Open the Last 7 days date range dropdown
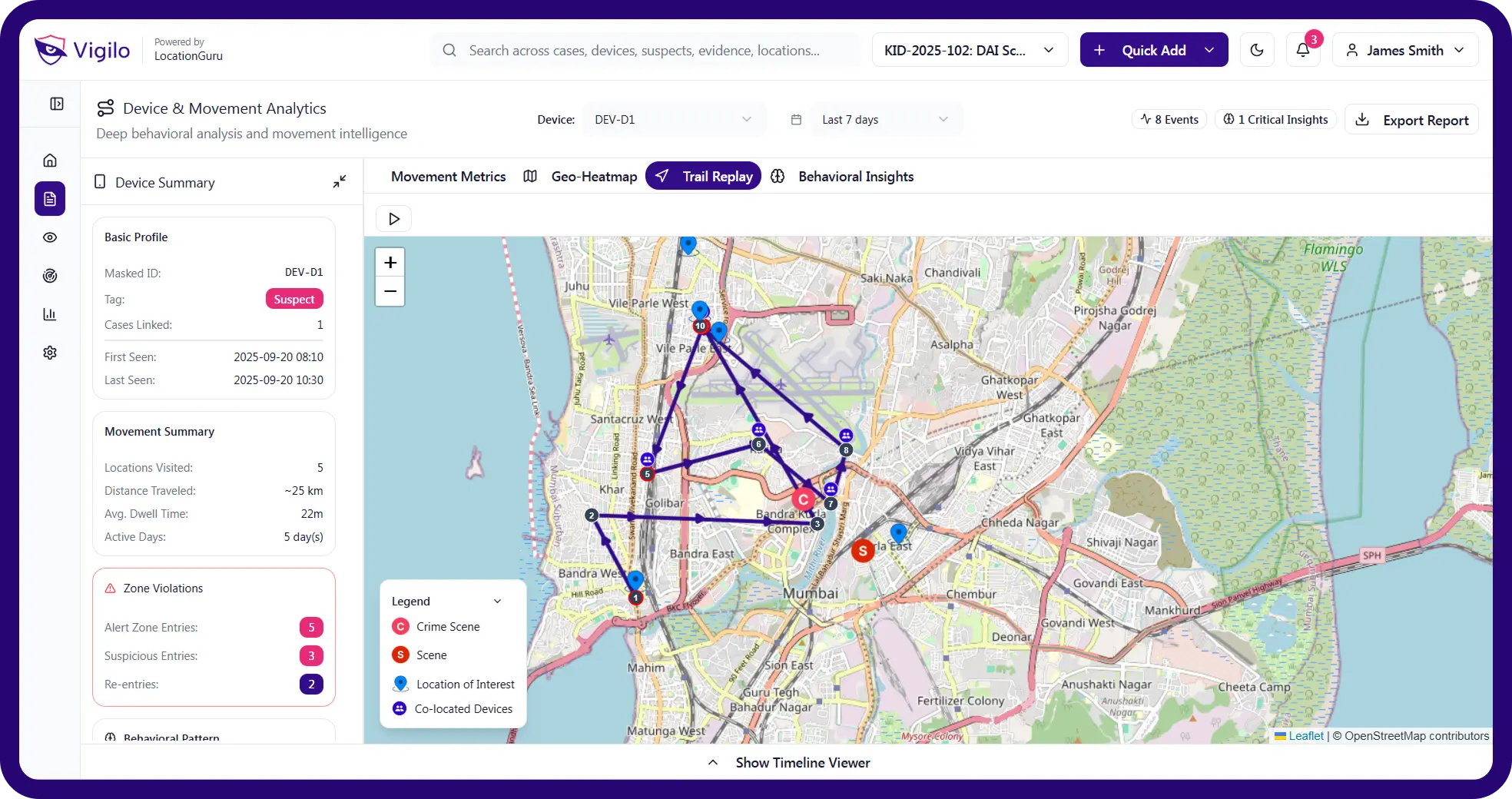This screenshot has height=799, width=1512. coord(885,120)
